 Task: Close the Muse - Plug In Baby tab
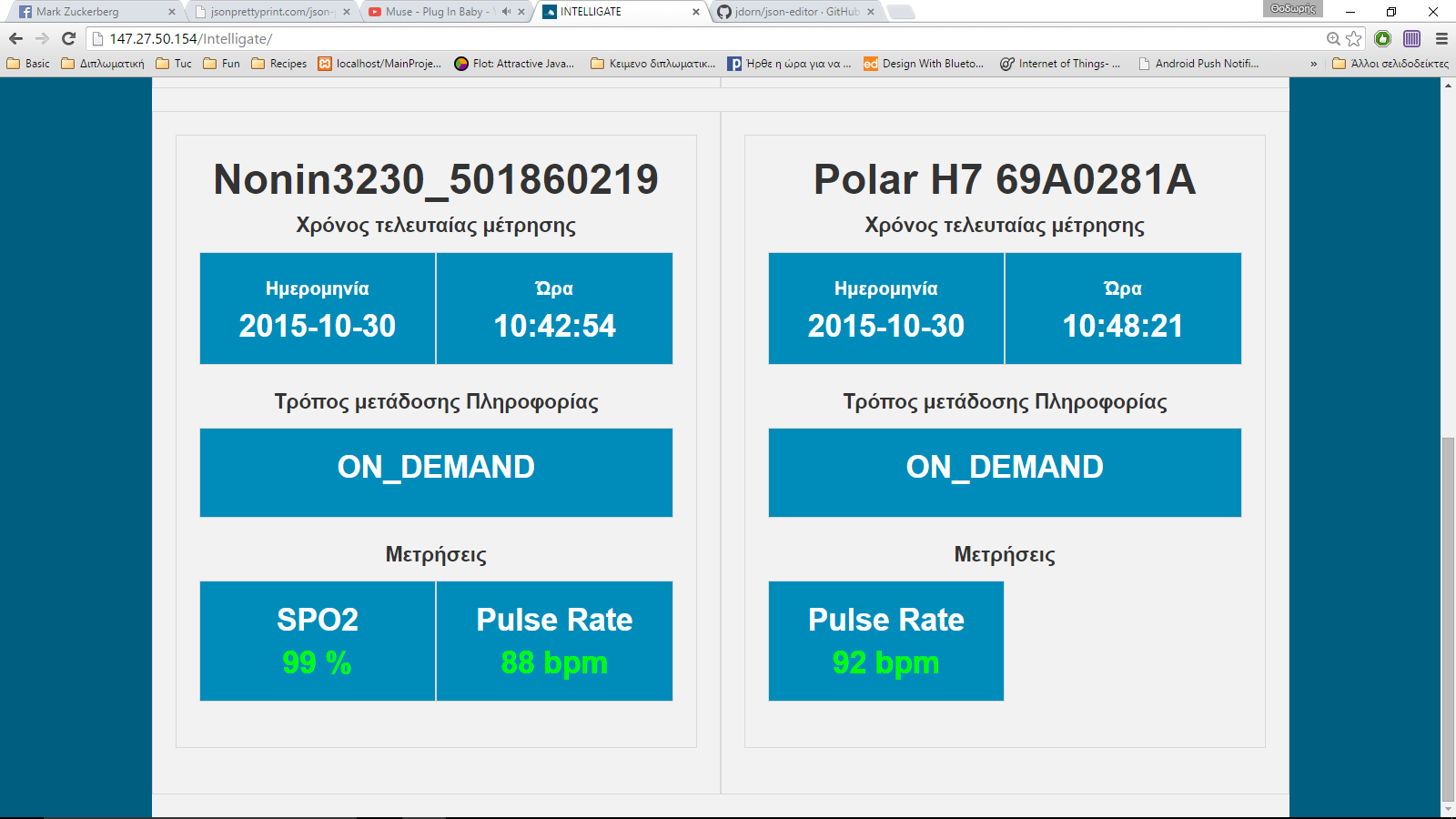pyautogui.click(x=521, y=12)
